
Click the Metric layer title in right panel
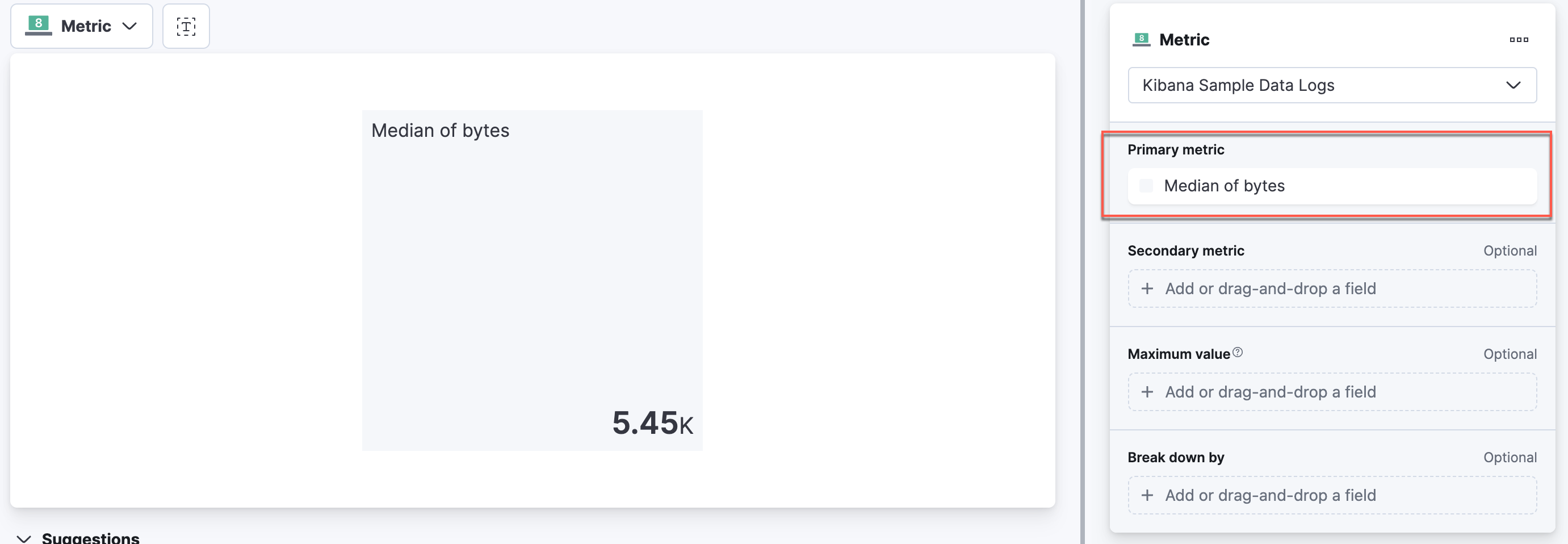tap(1184, 40)
